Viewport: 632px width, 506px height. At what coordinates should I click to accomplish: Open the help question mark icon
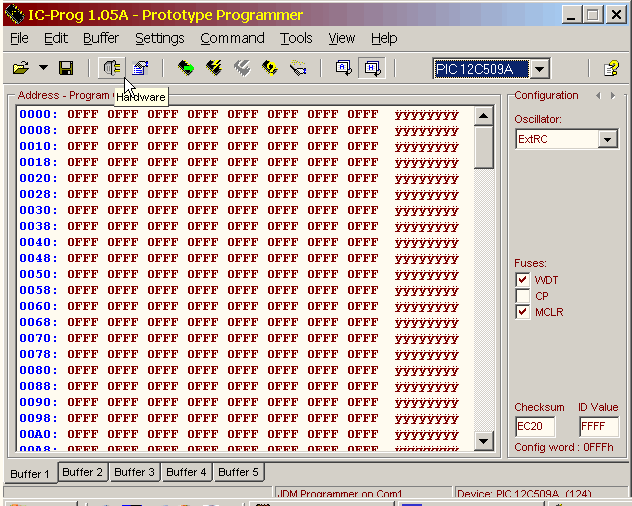tap(611, 68)
